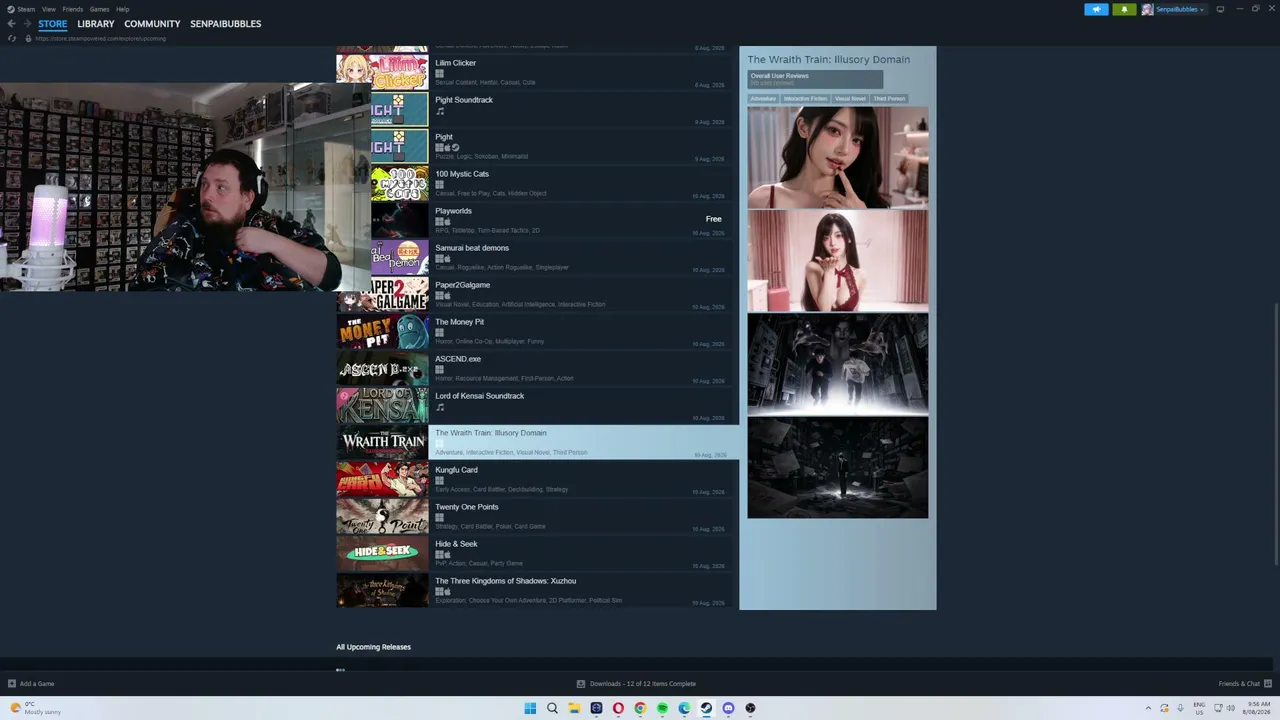Open Windows taskbar search
Screen dimensions: 1280x720
tap(552, 708)
